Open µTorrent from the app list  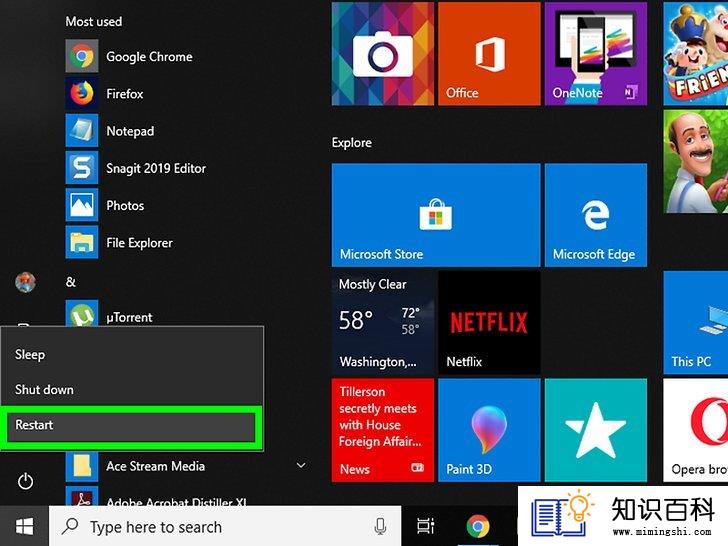[x=186, y=314]
